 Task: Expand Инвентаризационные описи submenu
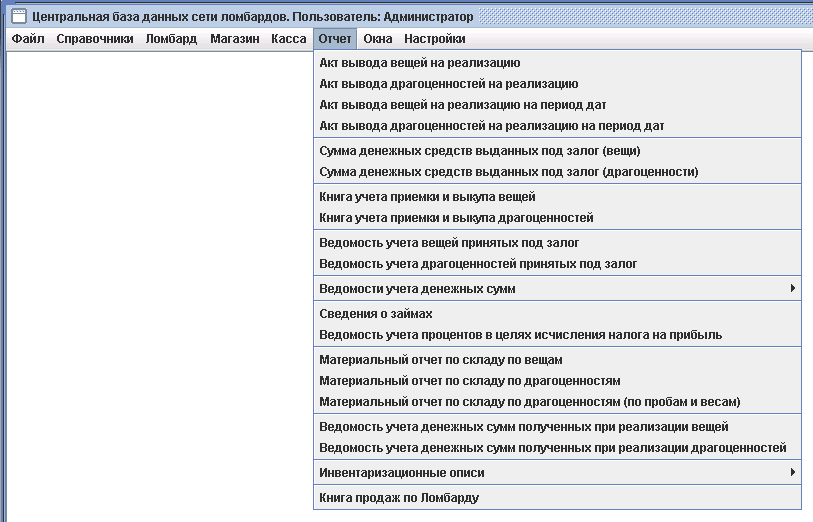[x=557, y=473]
